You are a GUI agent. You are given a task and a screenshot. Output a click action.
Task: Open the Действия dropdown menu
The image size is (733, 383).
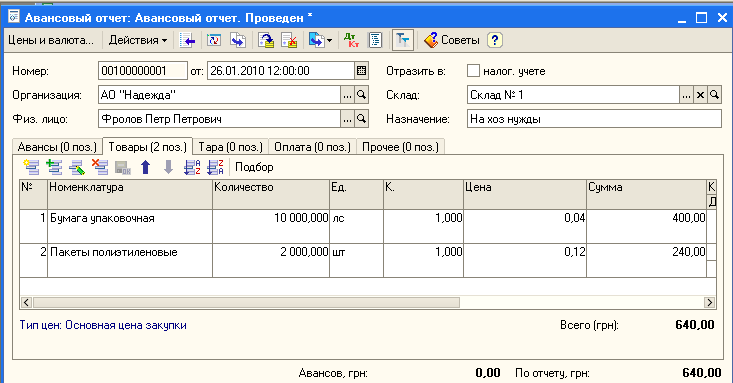[138, 40]
